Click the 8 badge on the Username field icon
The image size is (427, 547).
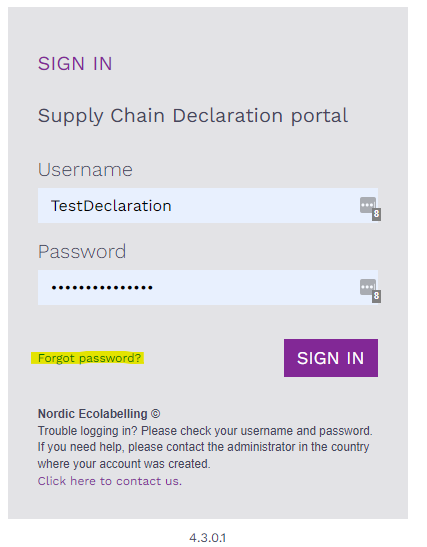click(376, 214)
